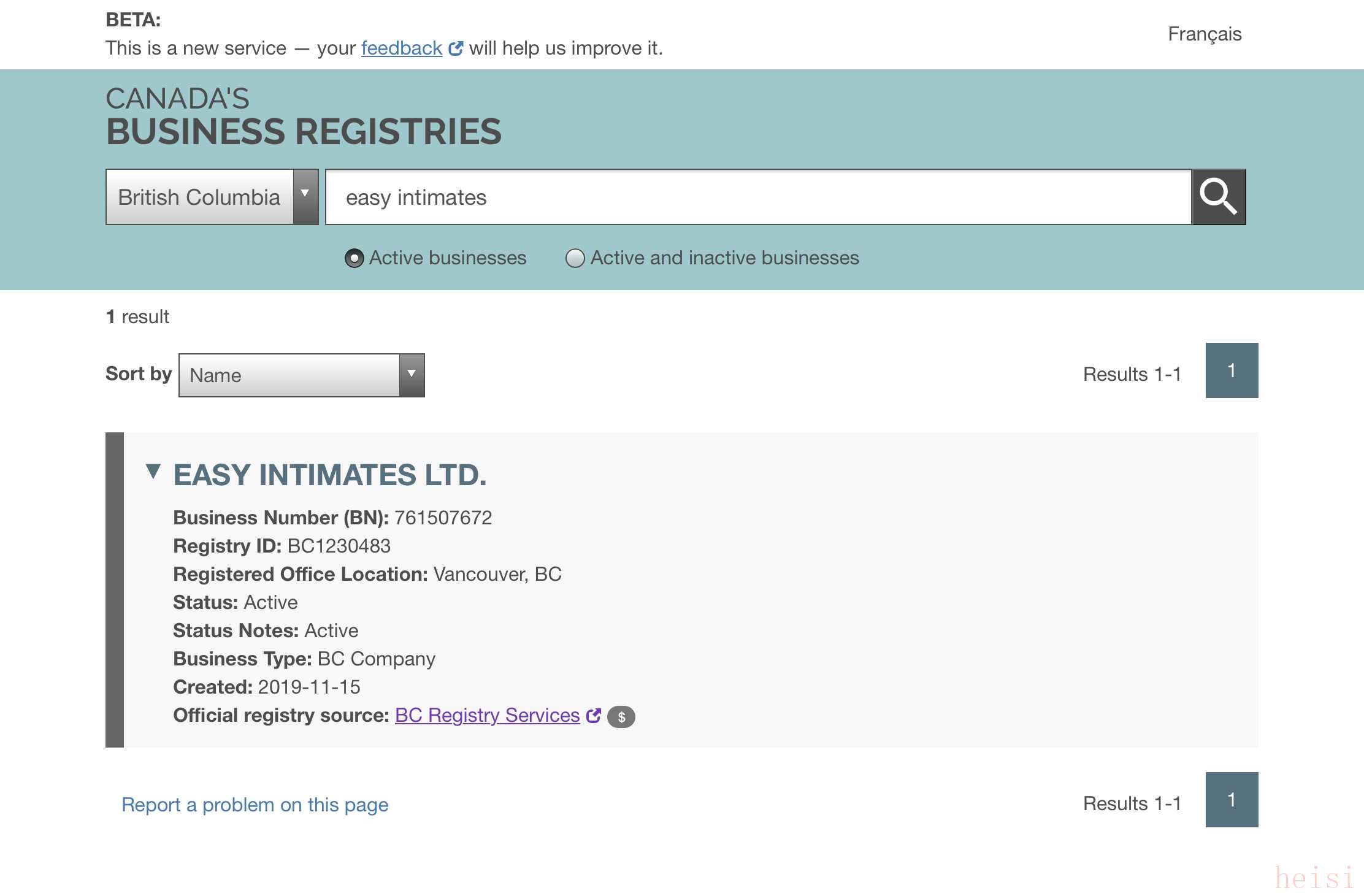Click the Canada's Business Registries title
The image size is (1364, 896).
[x=304, y=117]
